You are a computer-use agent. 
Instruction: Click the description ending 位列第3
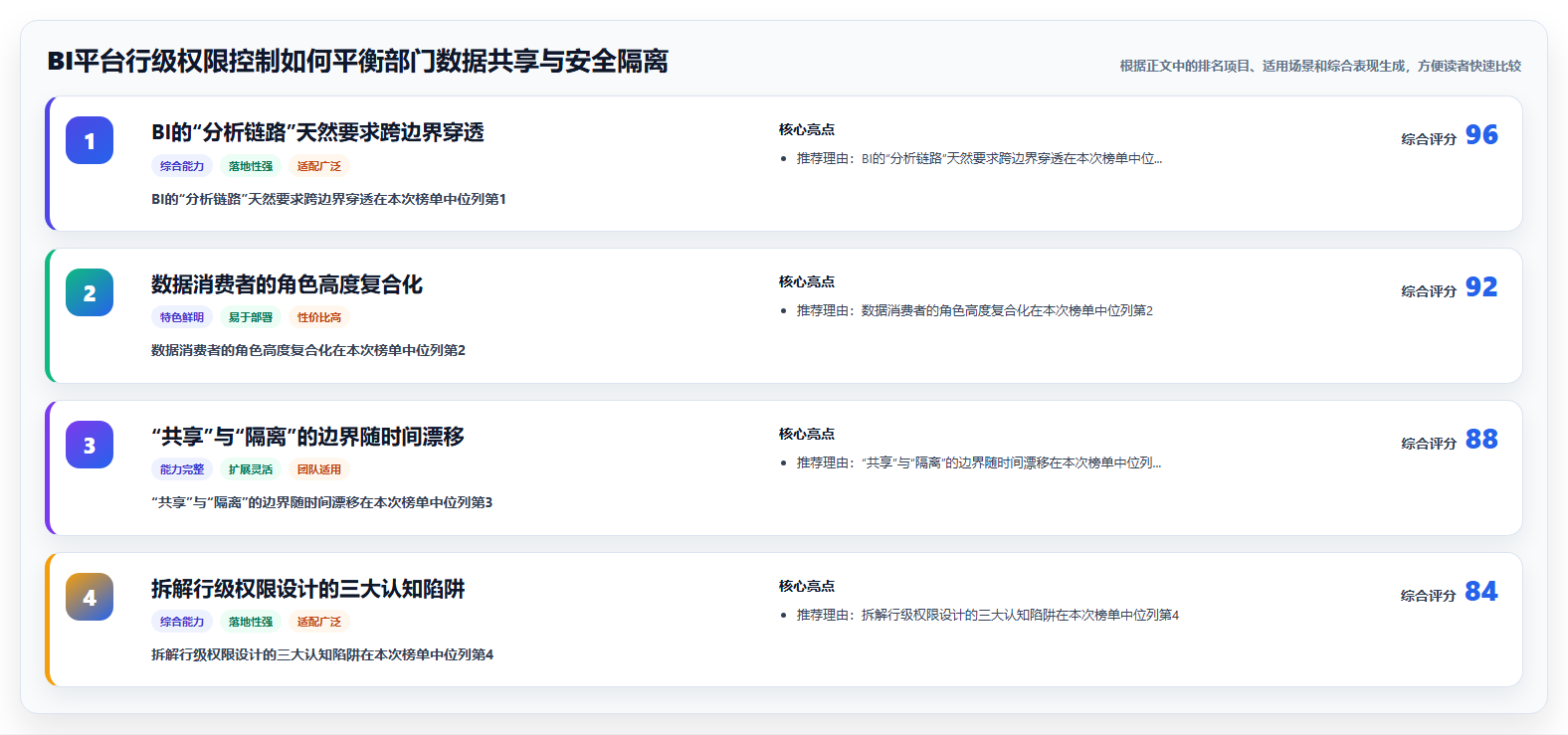[x=321, y=502]
